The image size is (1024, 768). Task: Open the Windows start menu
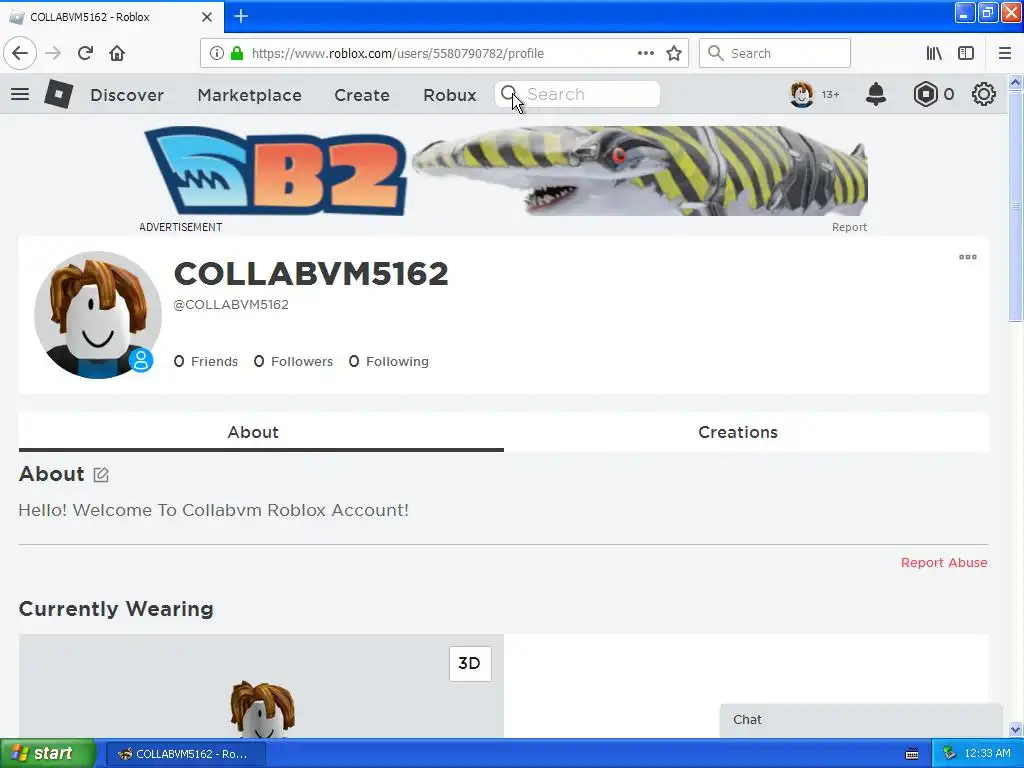pos(48,753)
